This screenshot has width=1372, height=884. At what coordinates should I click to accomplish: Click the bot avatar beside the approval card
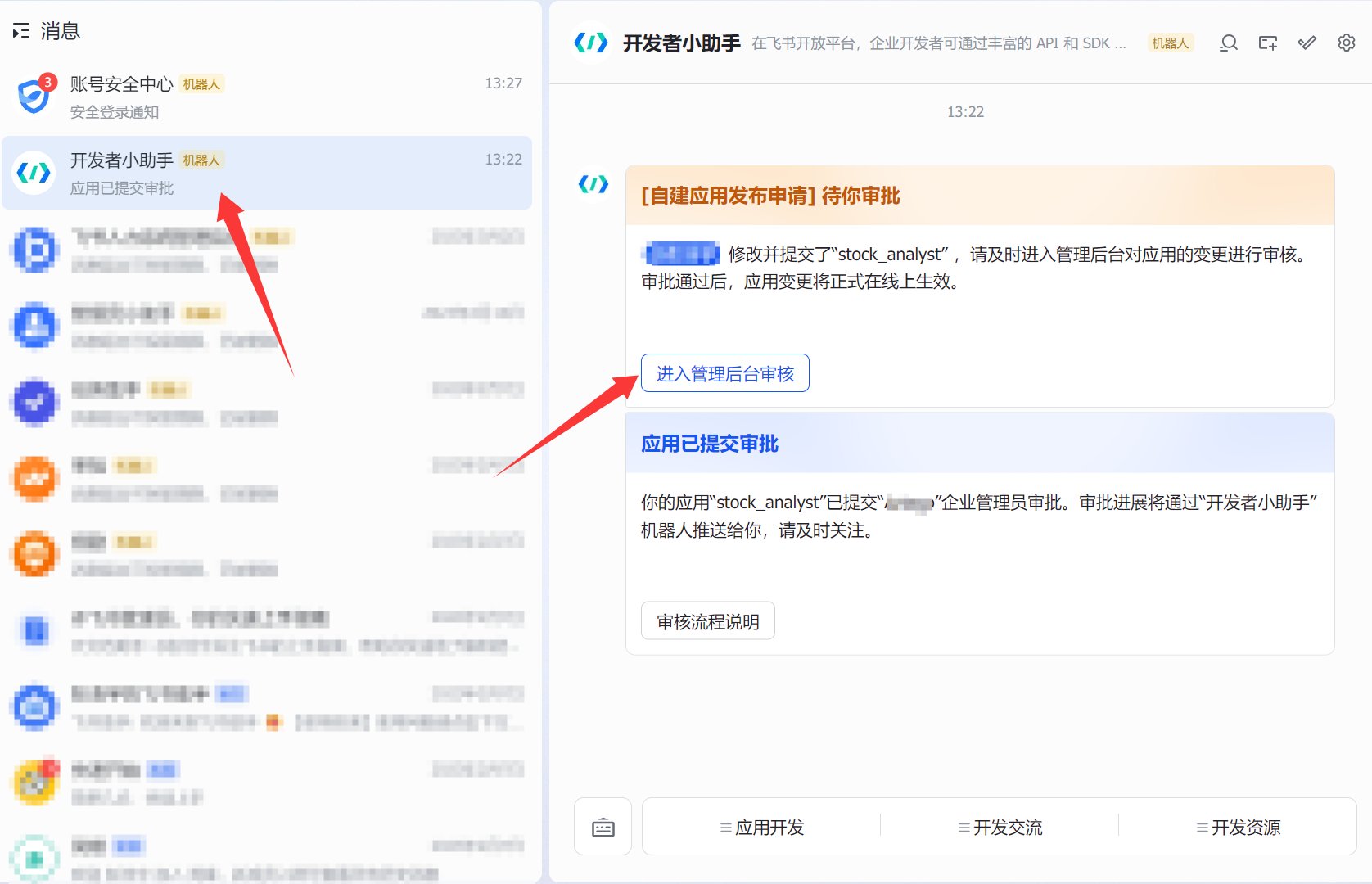(x=593, y=184)
